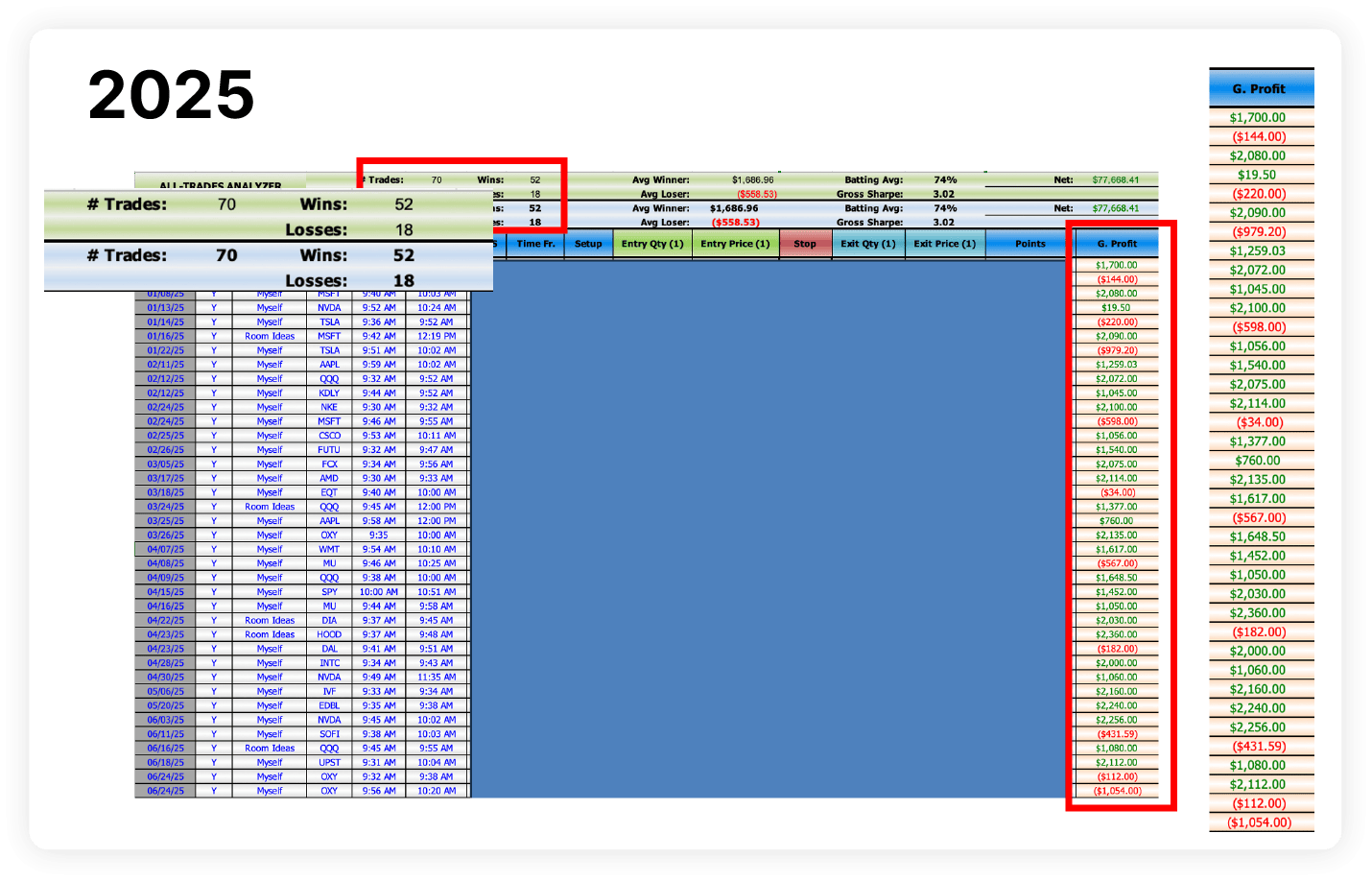The width and height of the screenshot is (1372, 881).
Task: Select the HOOD ticker cell
Action: click(x=329, y=634)
